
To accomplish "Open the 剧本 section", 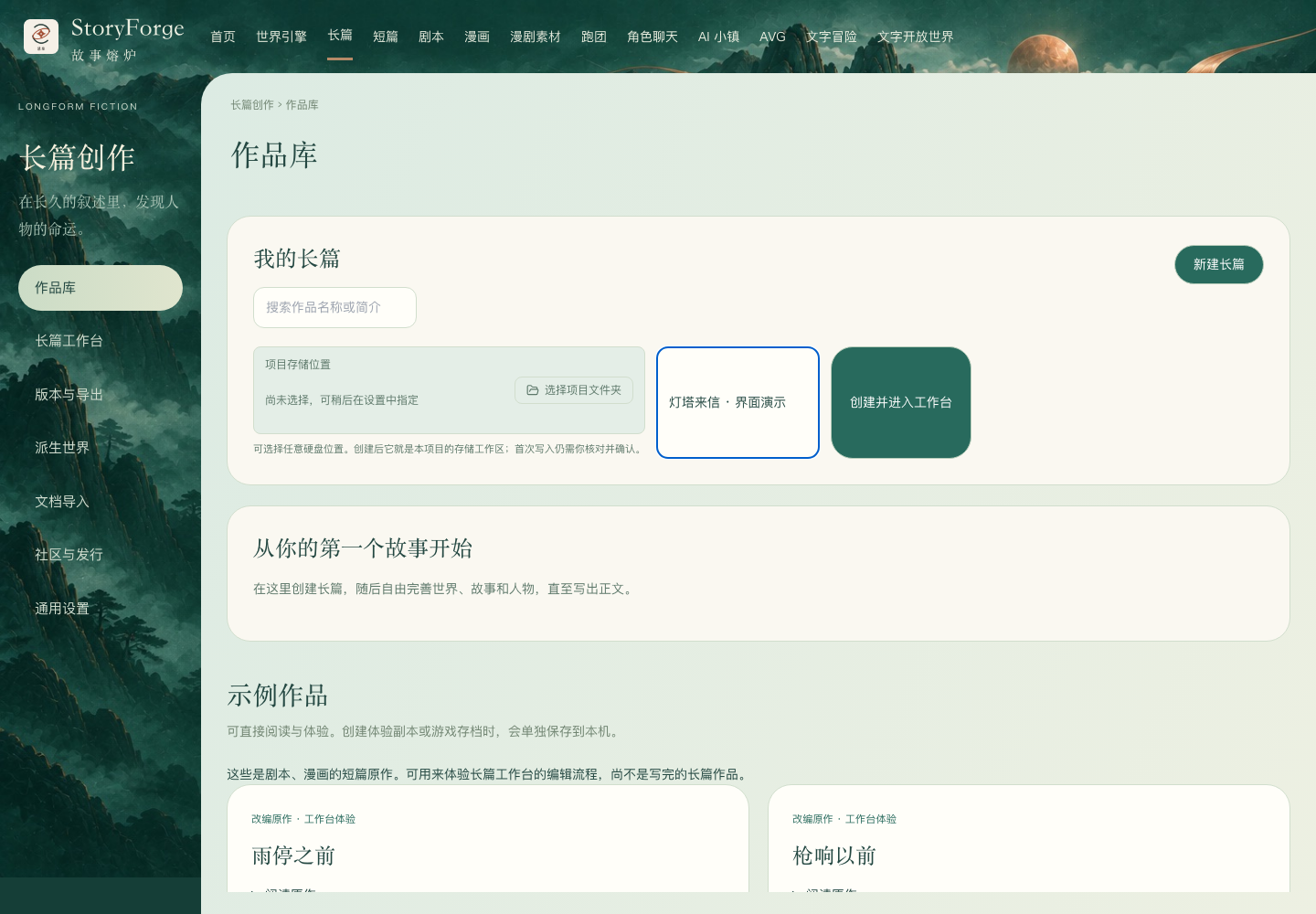I will tap(431, 37).
